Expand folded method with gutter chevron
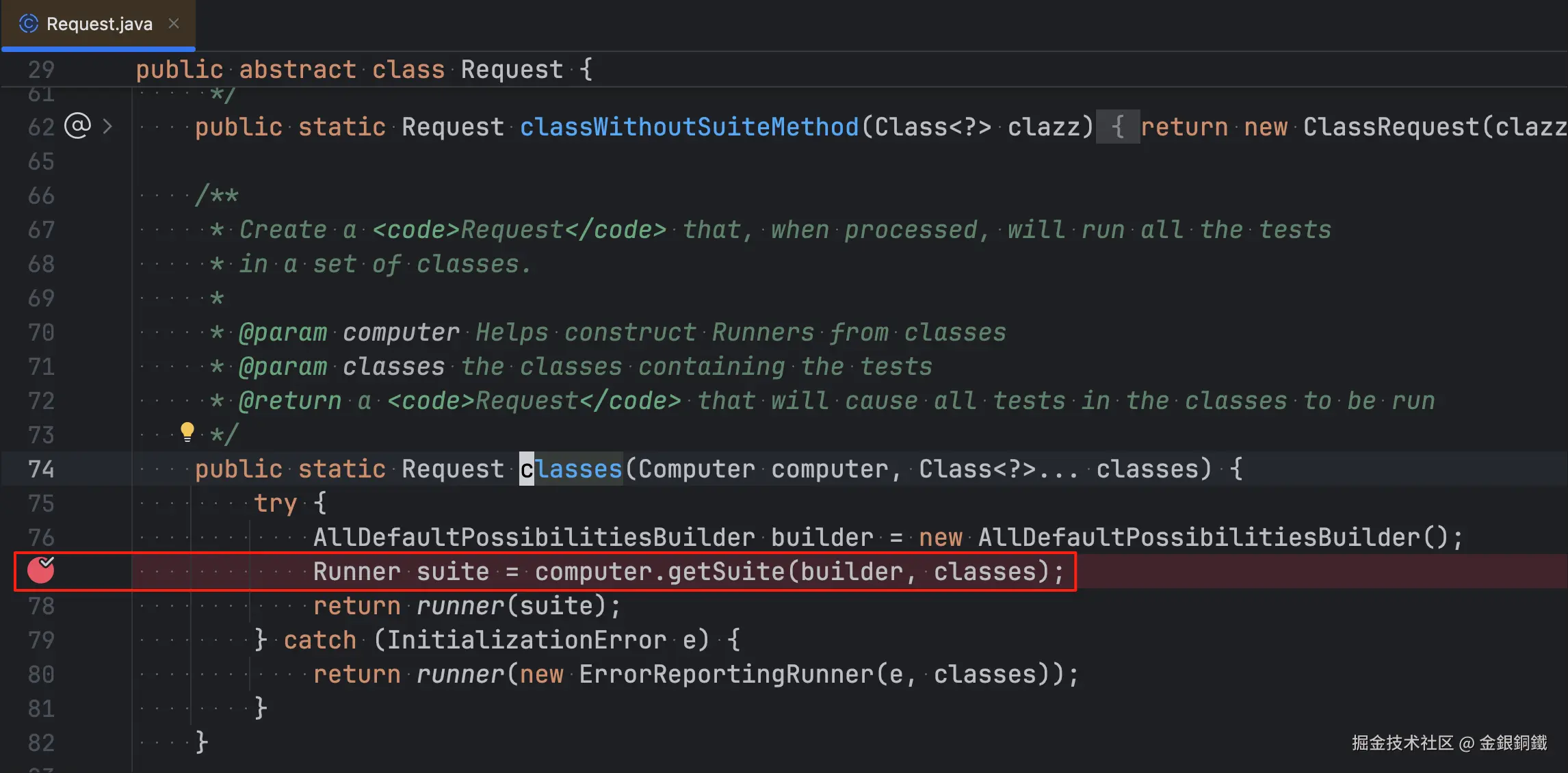1568x773 pixels. (x=107, y=127)
